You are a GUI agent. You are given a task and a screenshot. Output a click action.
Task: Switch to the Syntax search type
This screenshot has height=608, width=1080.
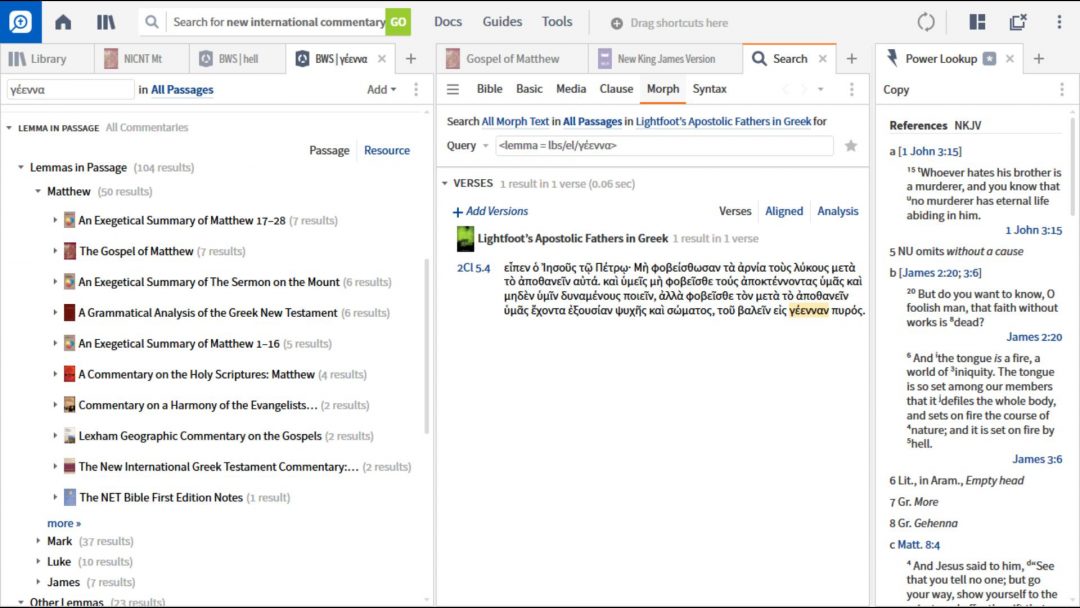pos(709,89)
